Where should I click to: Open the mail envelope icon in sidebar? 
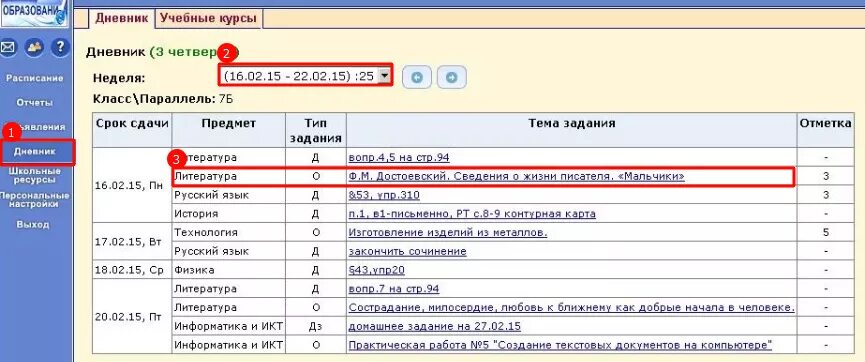click(7, 47)
